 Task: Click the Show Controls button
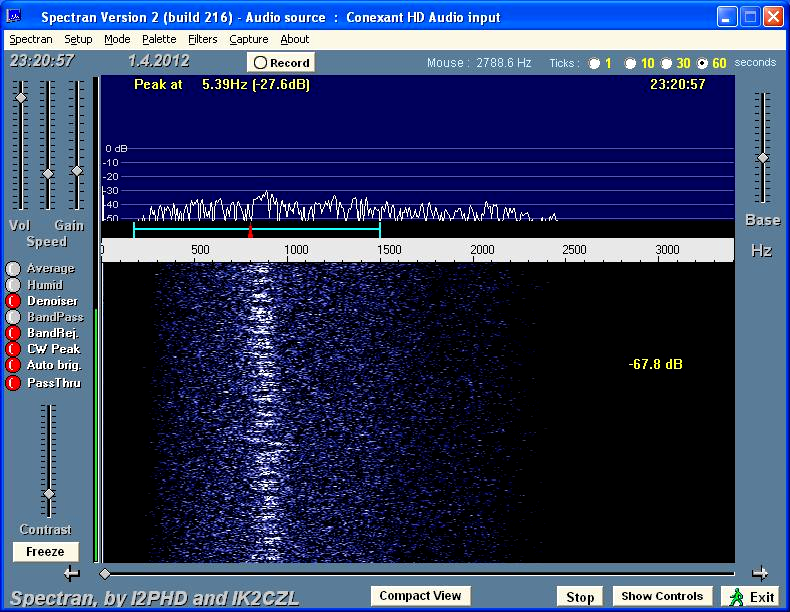point(662,596)
